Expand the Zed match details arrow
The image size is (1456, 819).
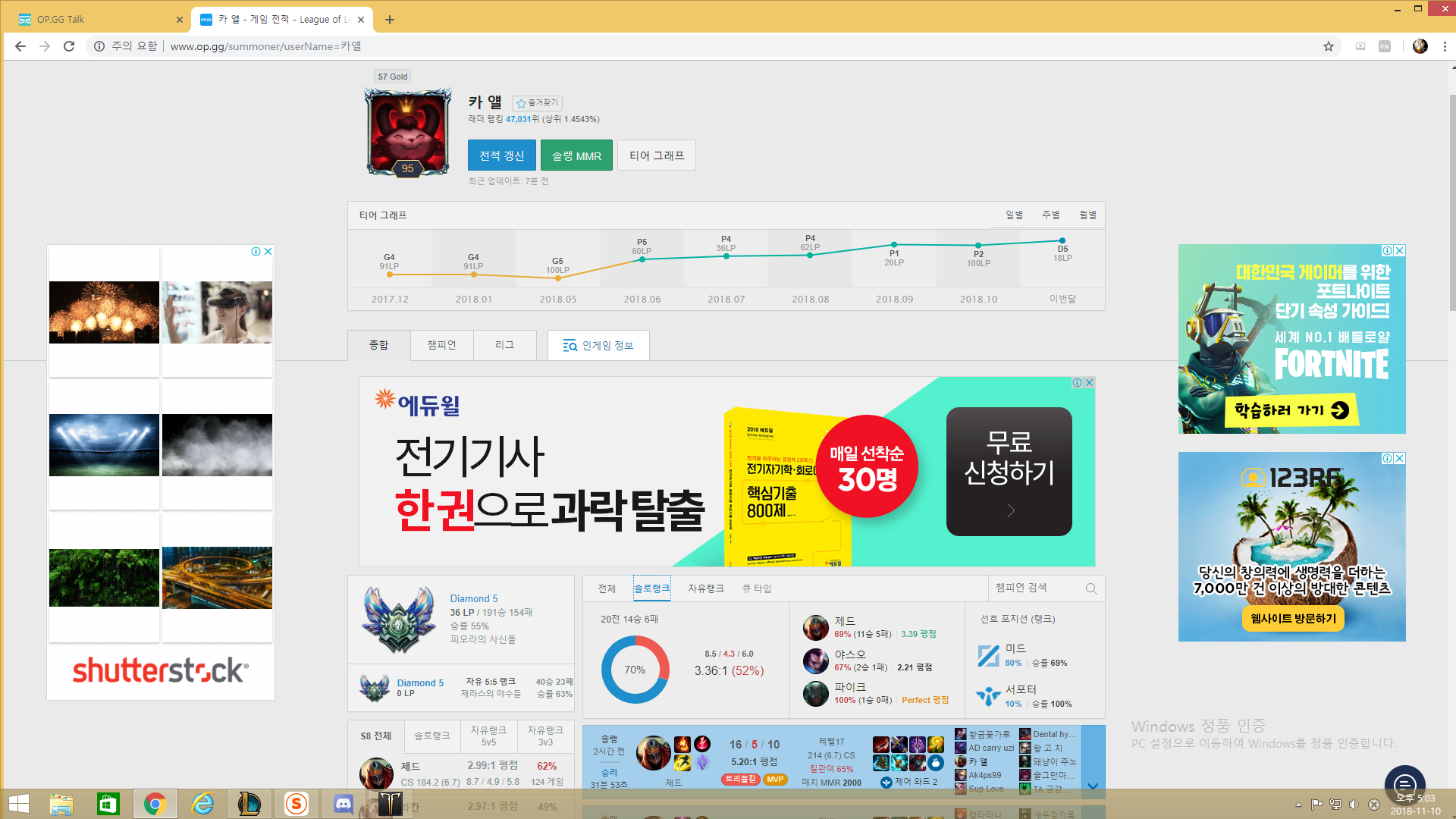pyautogui.click(x=1093, y=786)
